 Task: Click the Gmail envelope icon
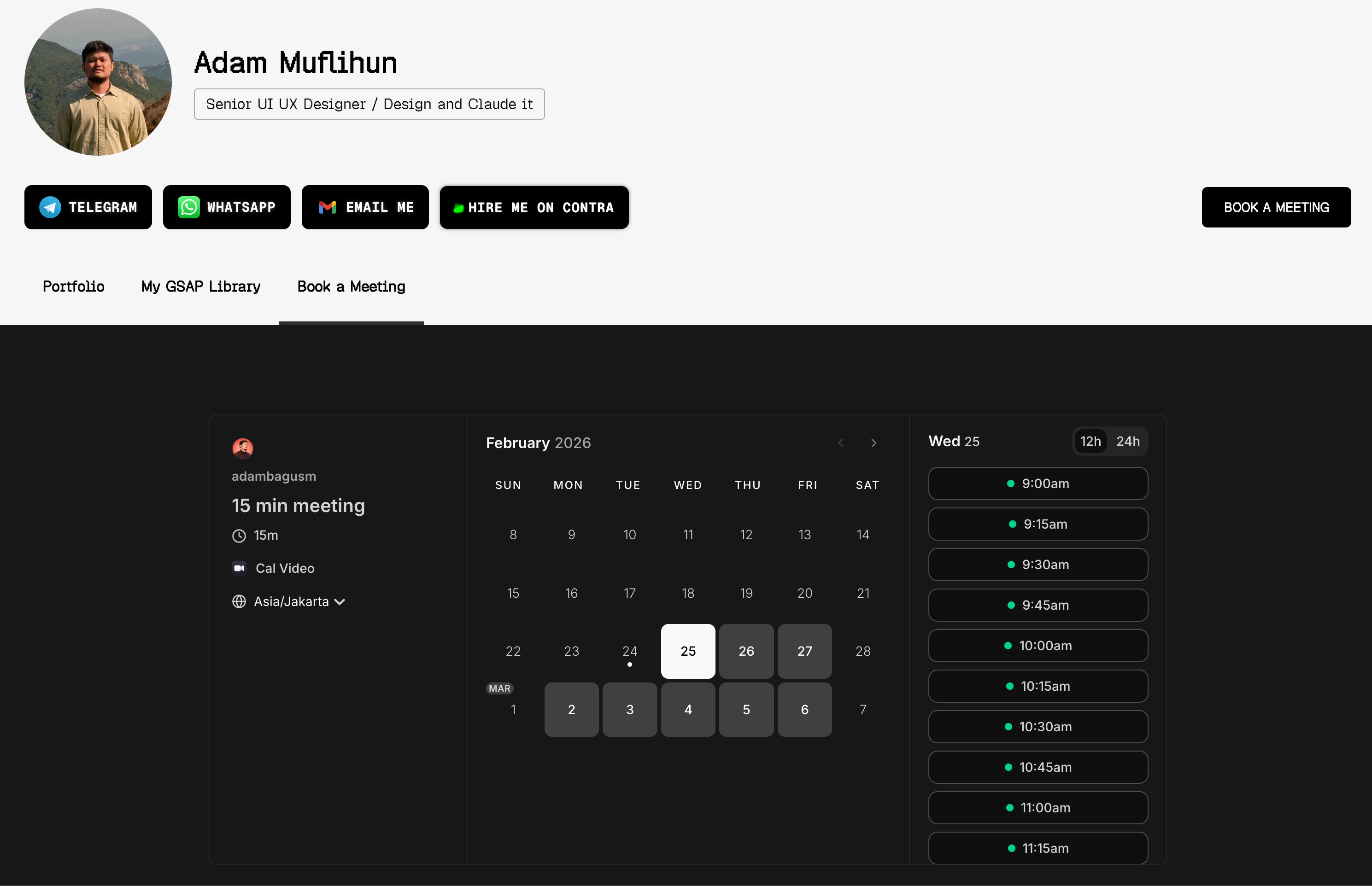(328, 207)
